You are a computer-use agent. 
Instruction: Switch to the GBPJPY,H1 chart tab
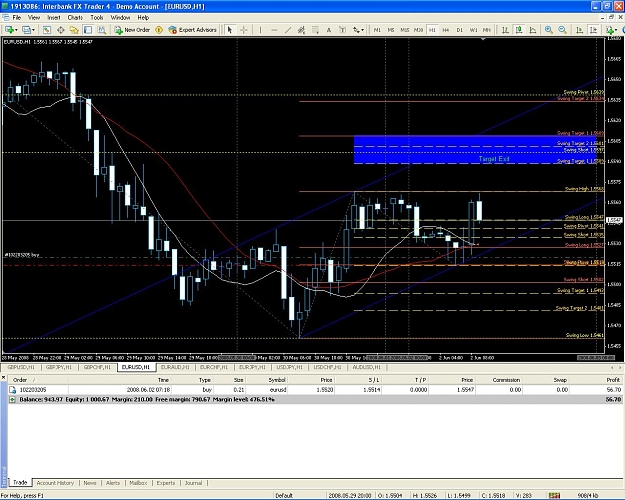[59, 367]
